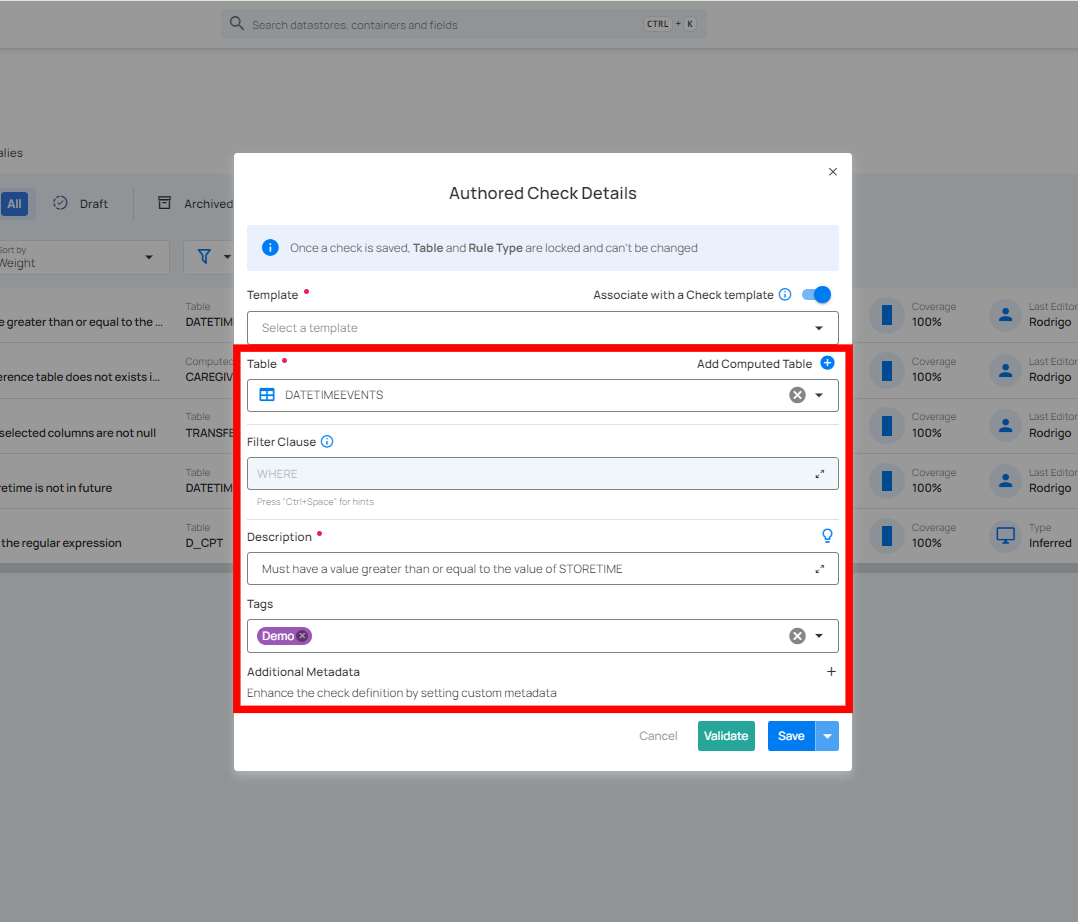Click the Draft clock icon
The image size is (1078, 922).
pyautogui.click(x=60, y=203)
